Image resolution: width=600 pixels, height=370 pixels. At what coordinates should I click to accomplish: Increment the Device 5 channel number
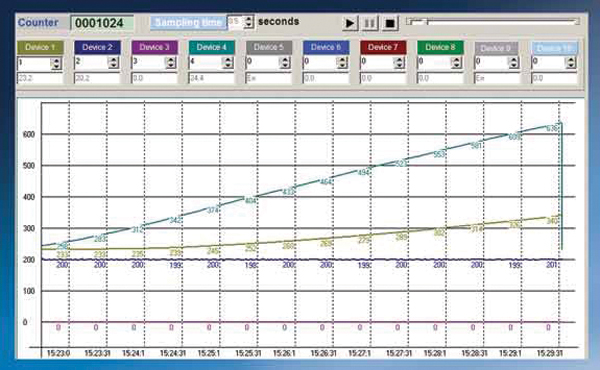point(285,60)
